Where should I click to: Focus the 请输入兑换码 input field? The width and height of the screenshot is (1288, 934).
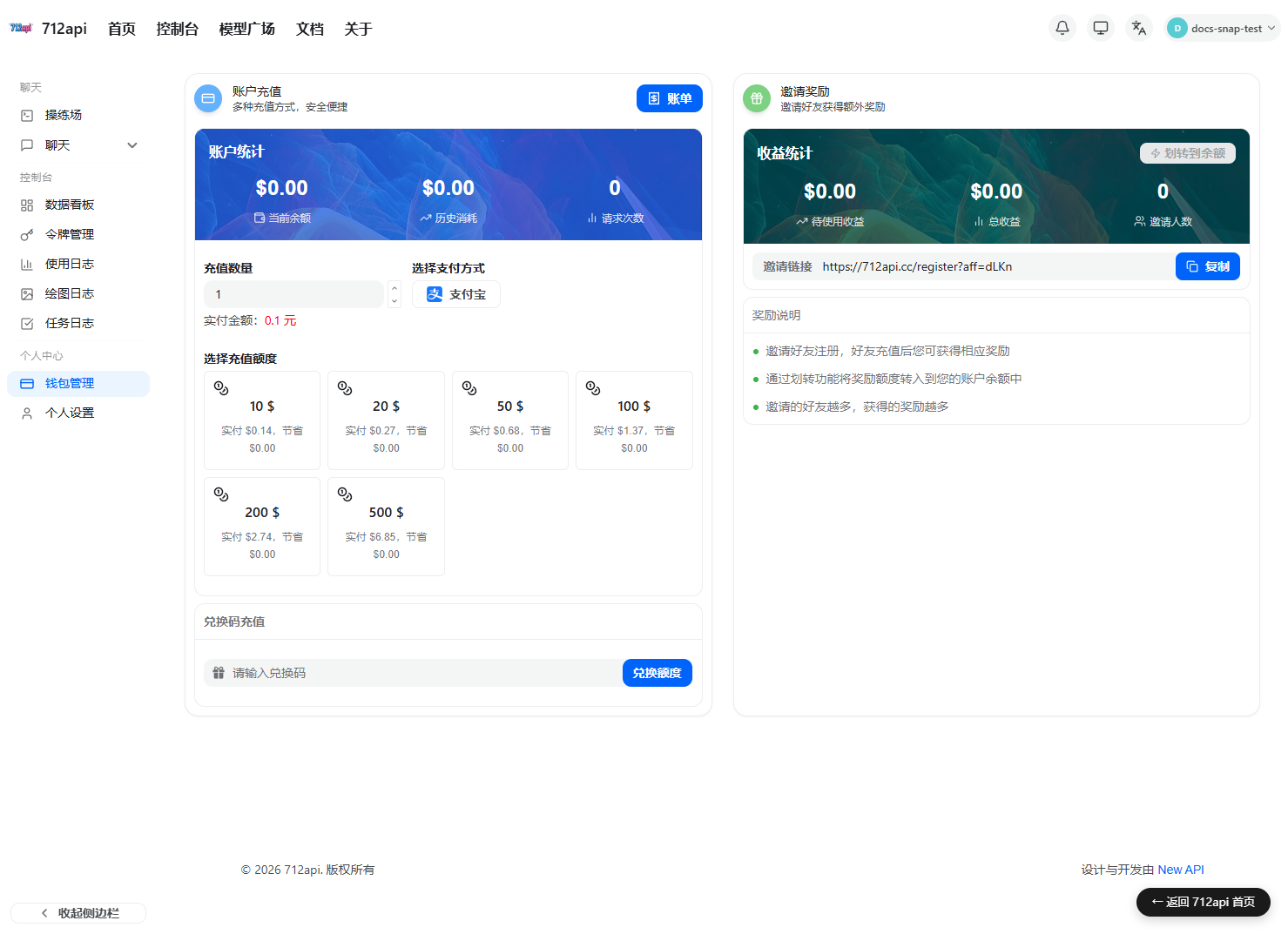click(413, 673)
